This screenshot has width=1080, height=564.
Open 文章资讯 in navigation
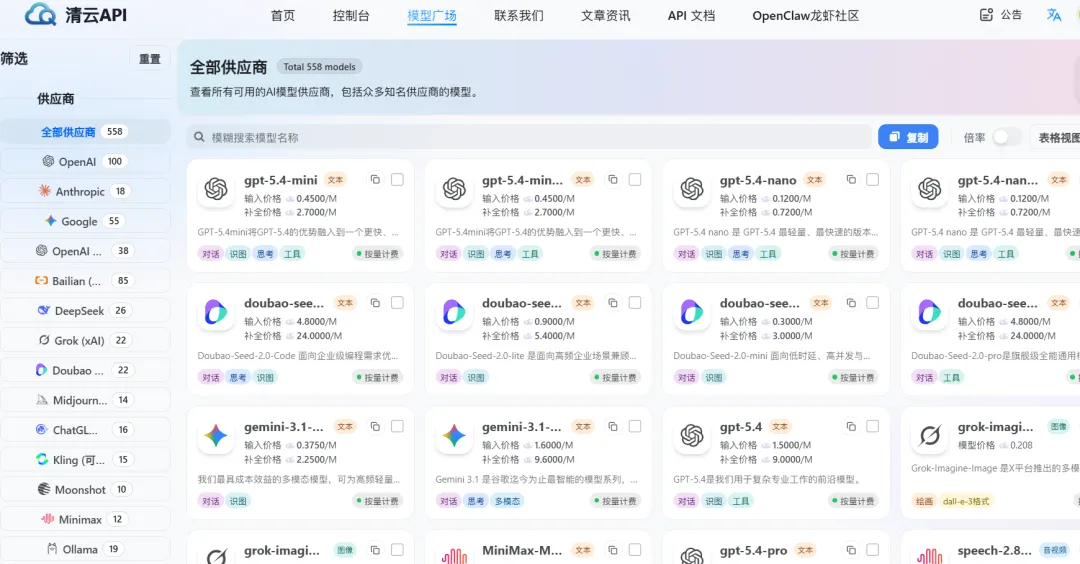click(605, 15)
